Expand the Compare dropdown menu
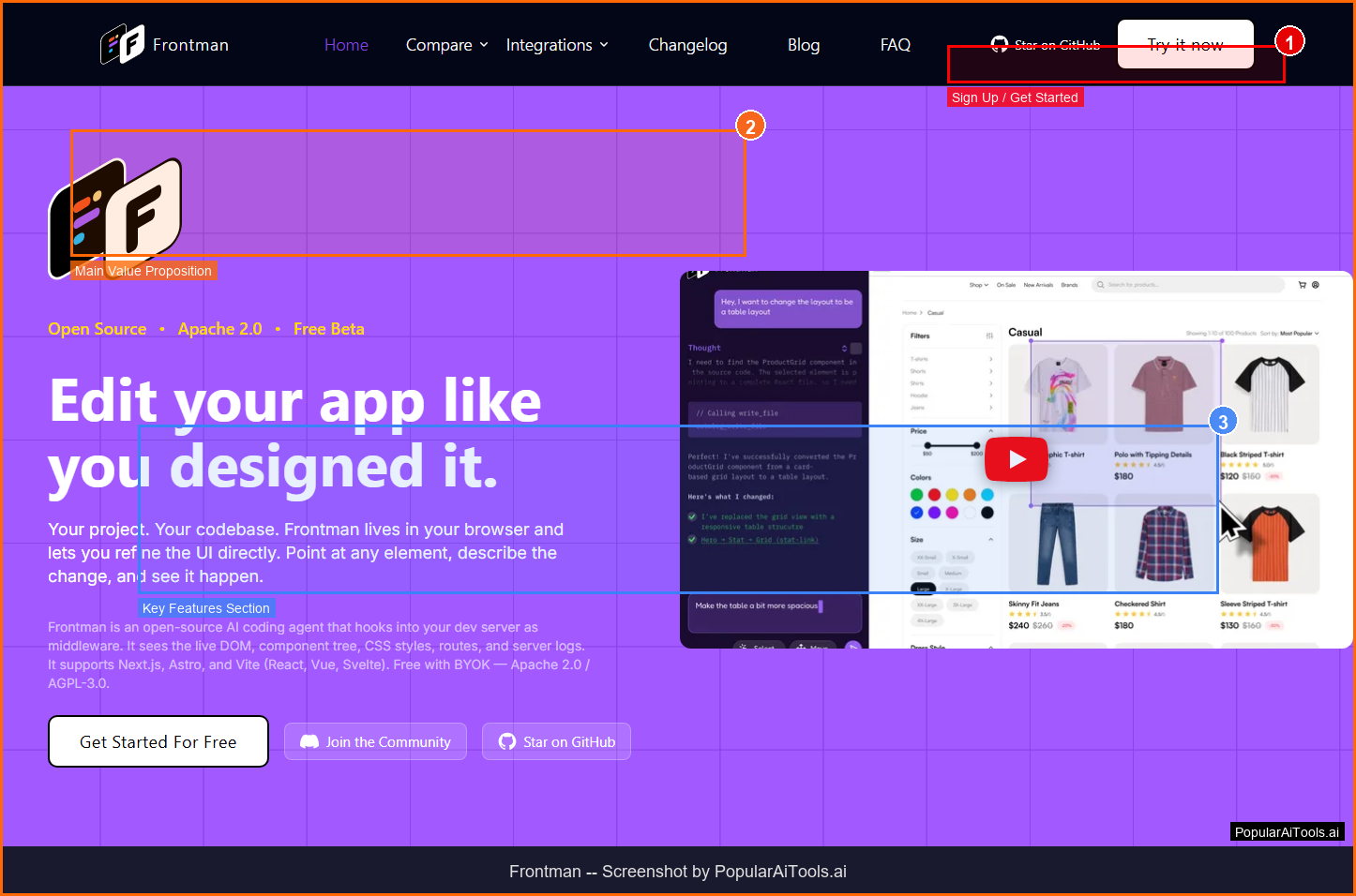This screenshot has height=896, width=1356. (x=447, y=45)
